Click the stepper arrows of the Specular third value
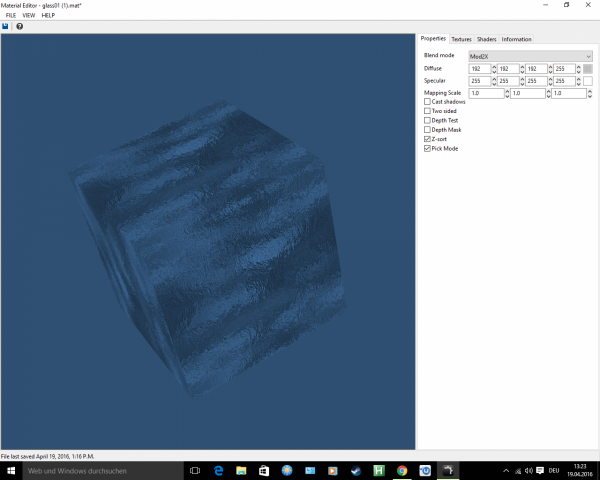 point(550,81)
